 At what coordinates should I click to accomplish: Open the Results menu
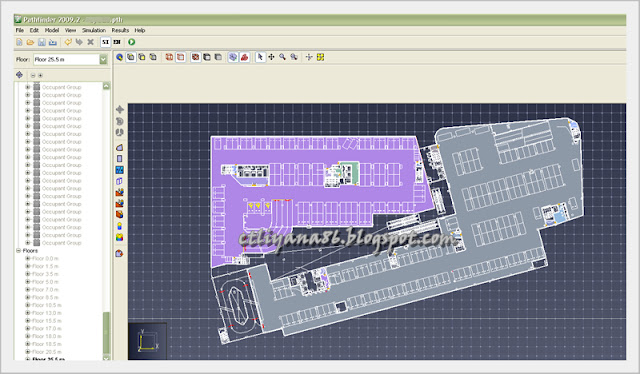click(120, 30)
